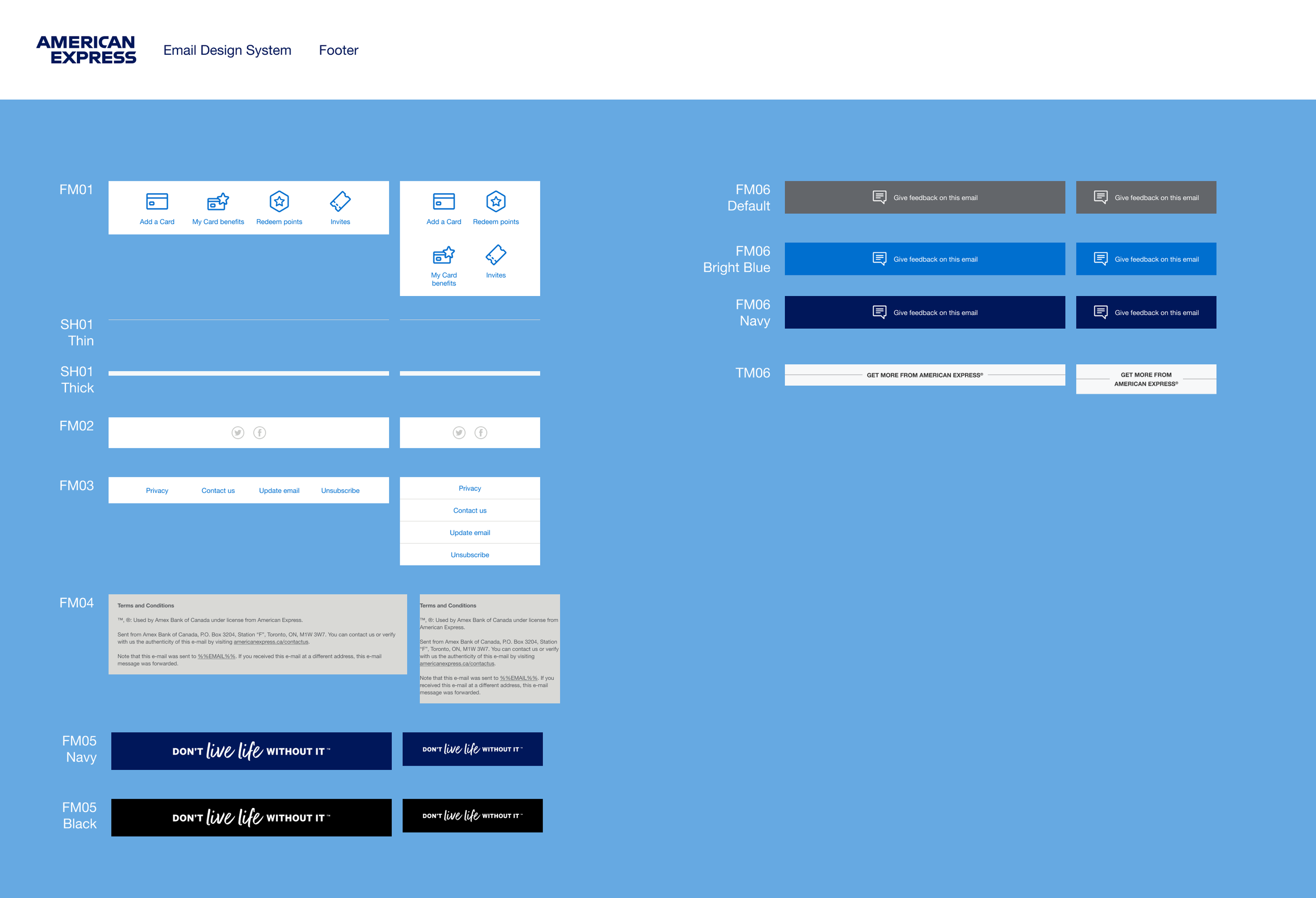Click narrow FM05 Black tagline banner
This screenshot has width=1316, height=898.
pos(473,816)
